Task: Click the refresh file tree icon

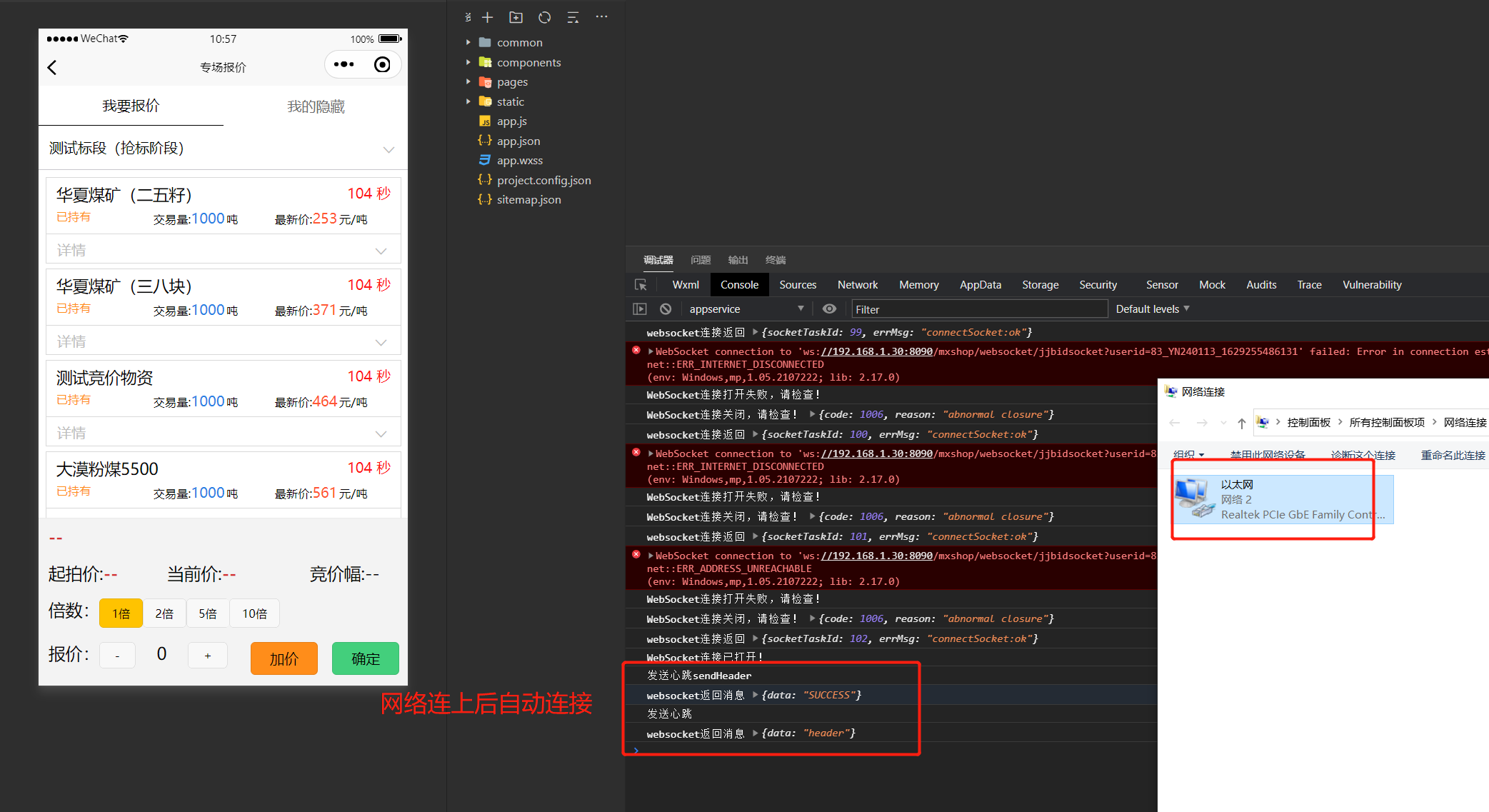Action: (x=544, y=17)
